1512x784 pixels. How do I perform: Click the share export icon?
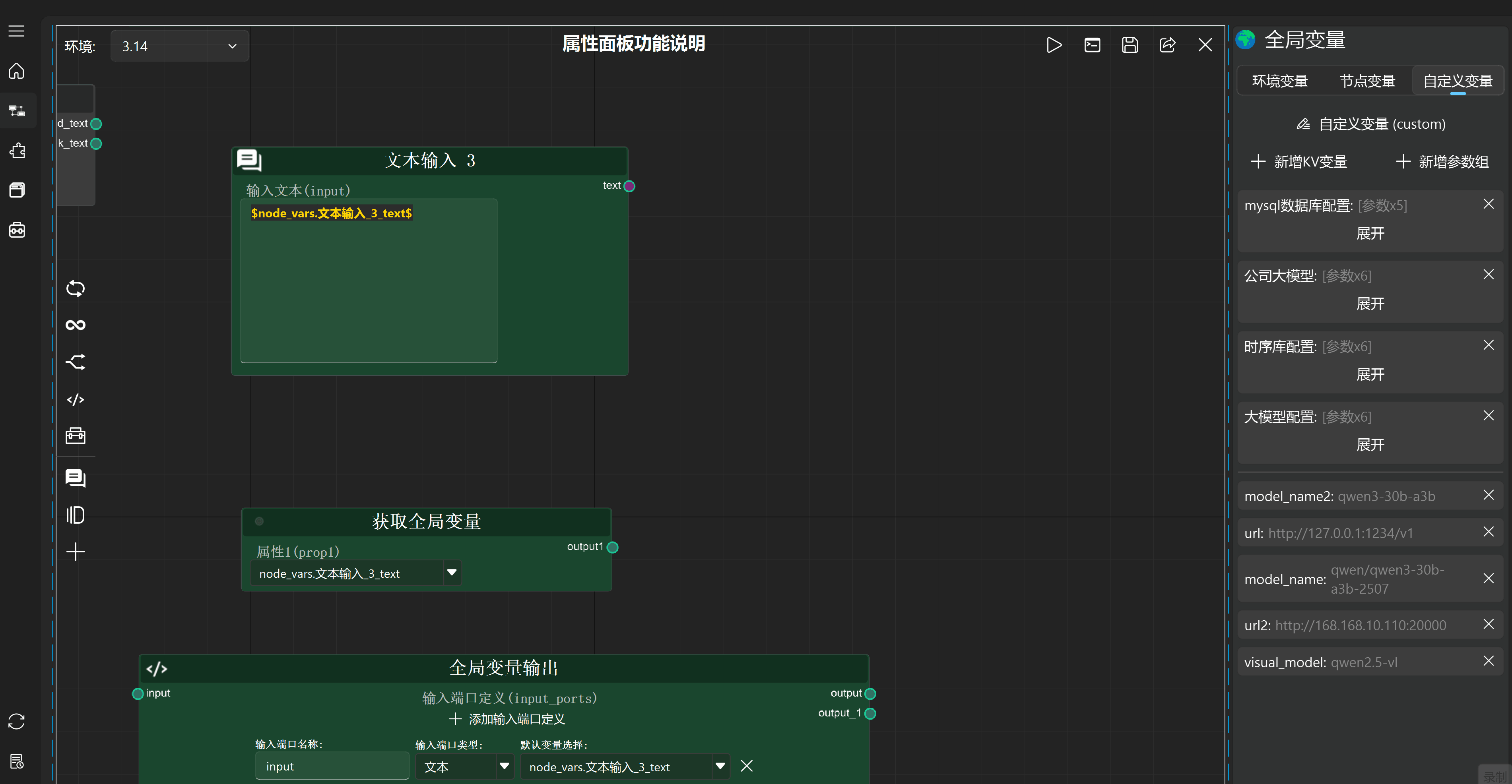(1167, 45)
